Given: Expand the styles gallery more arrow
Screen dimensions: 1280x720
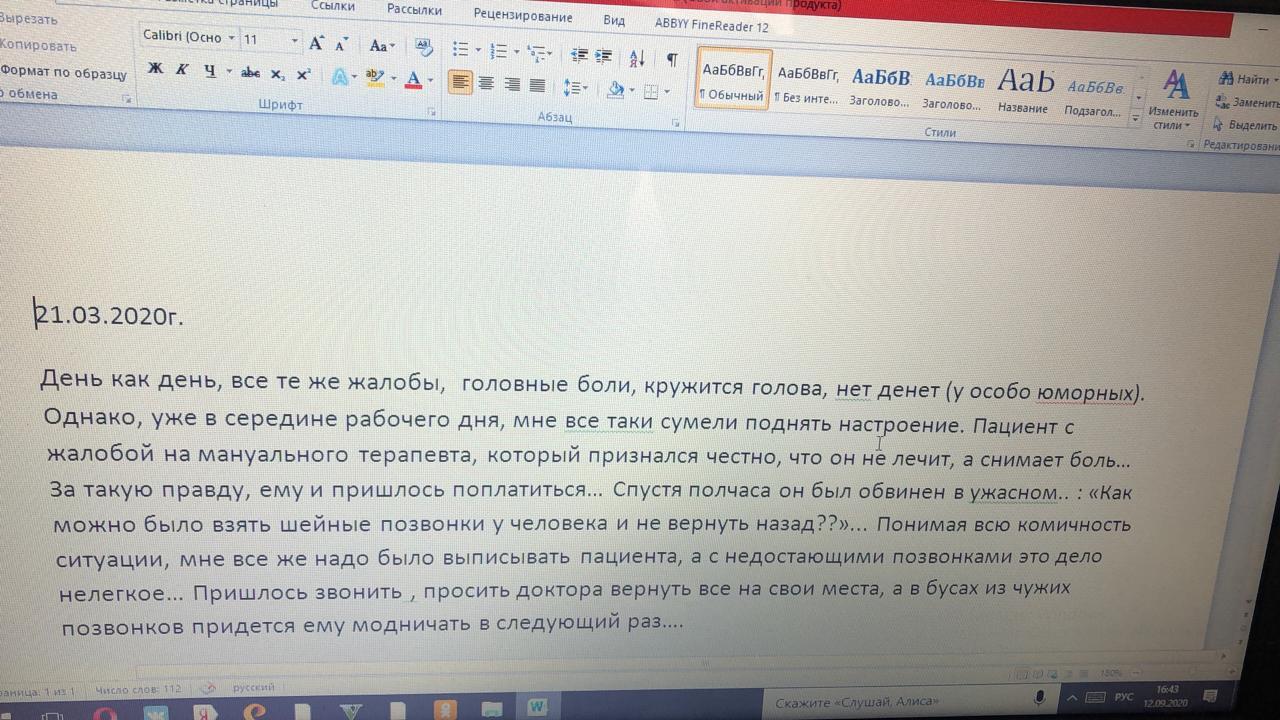Looking at the screenshot, I should click(1135, 118).
